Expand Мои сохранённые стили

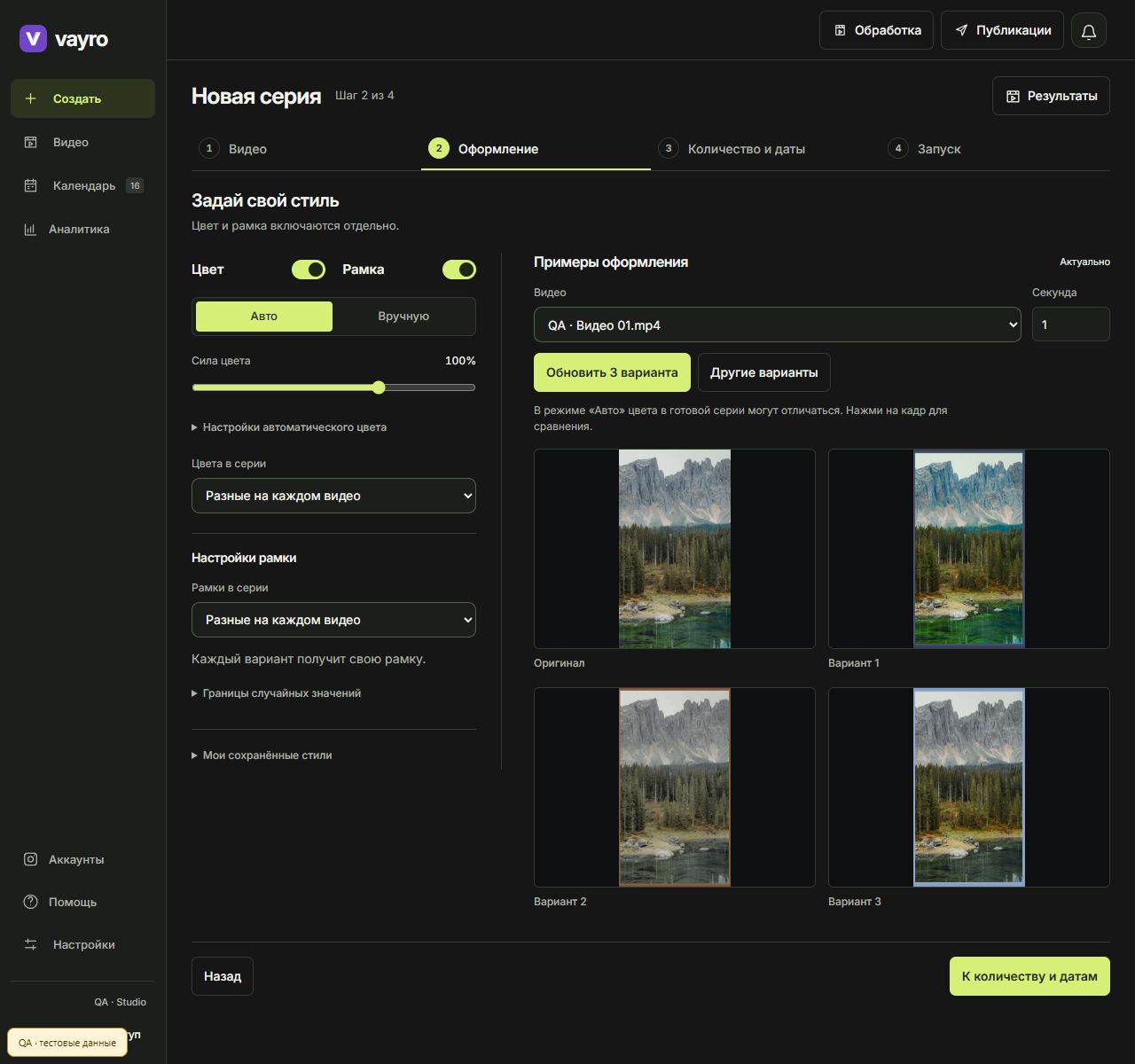(x=262, y=755)
